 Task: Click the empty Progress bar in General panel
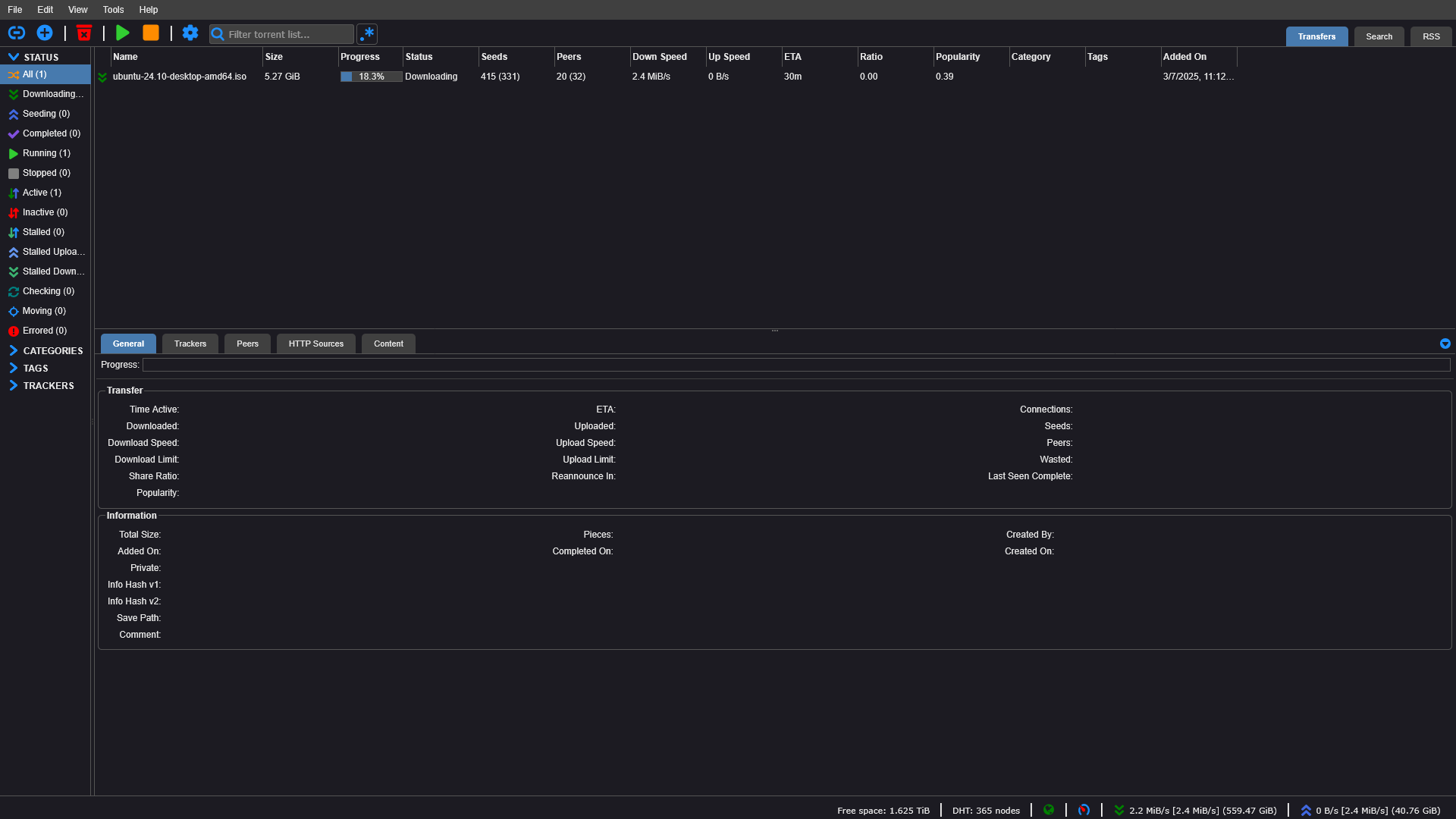point(796,365)
